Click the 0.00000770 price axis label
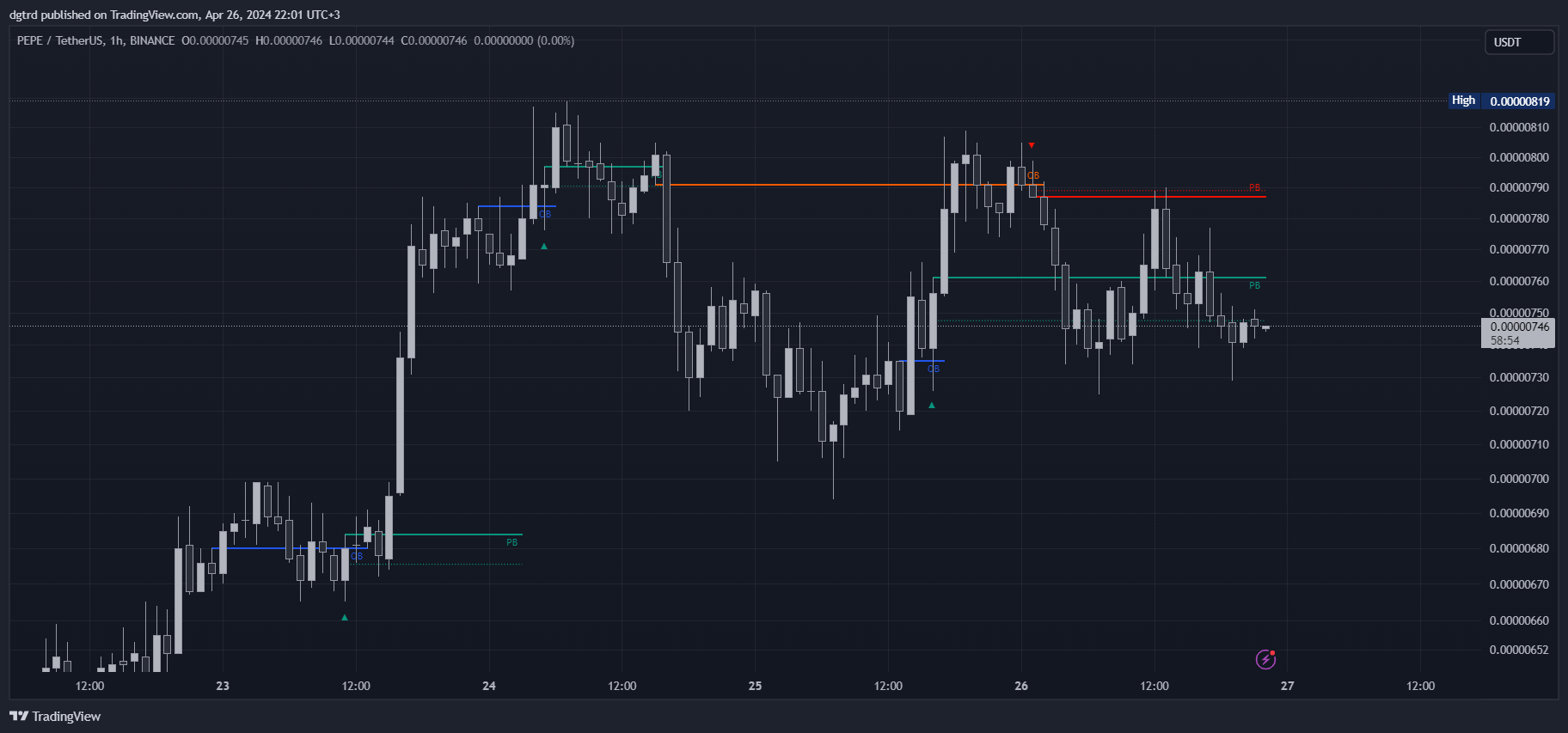This screenshot has width=1568, height=733. [x=1519, y=249]
